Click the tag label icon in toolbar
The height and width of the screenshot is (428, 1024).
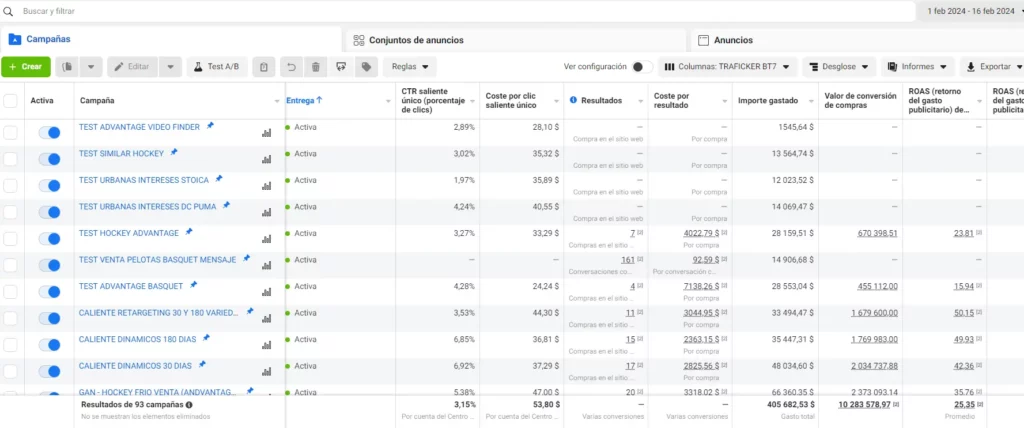[367, 67]
